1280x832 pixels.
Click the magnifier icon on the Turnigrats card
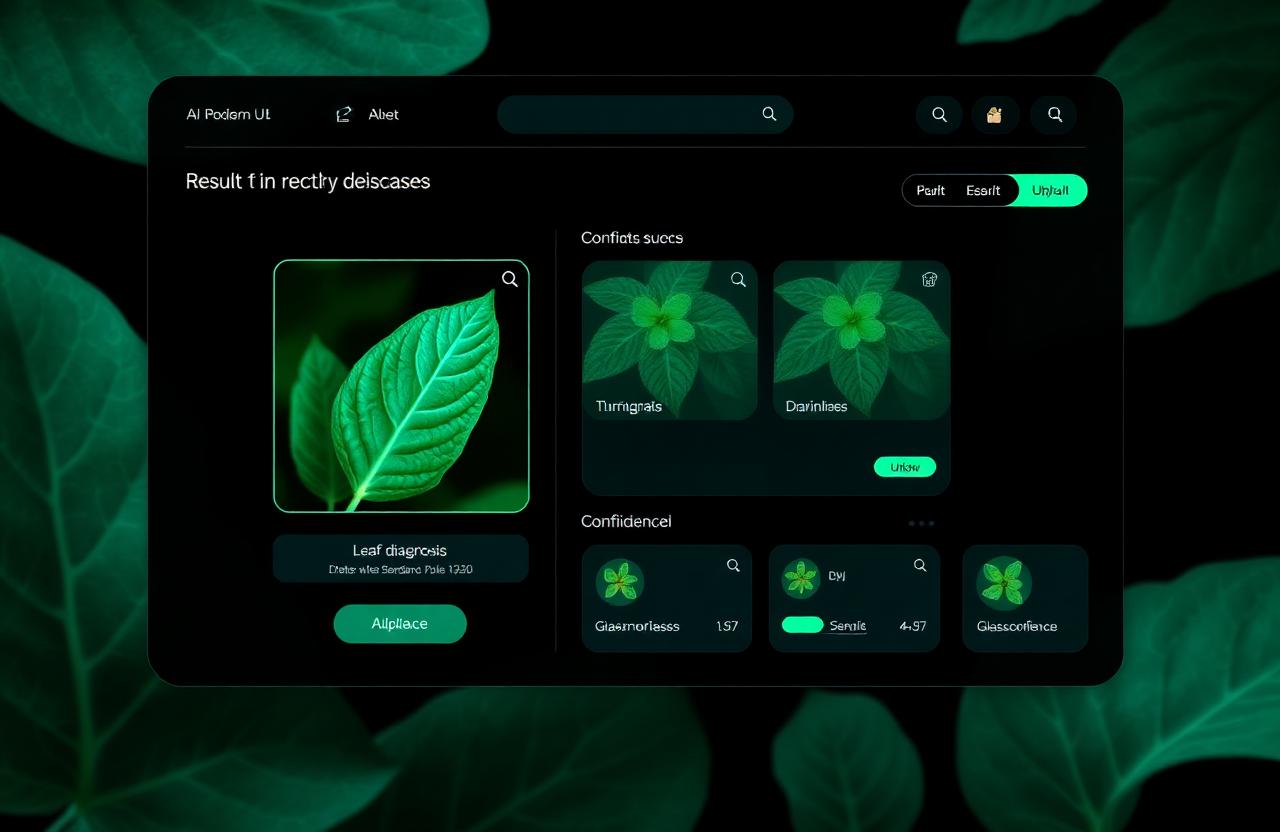[x=738, y=280]
